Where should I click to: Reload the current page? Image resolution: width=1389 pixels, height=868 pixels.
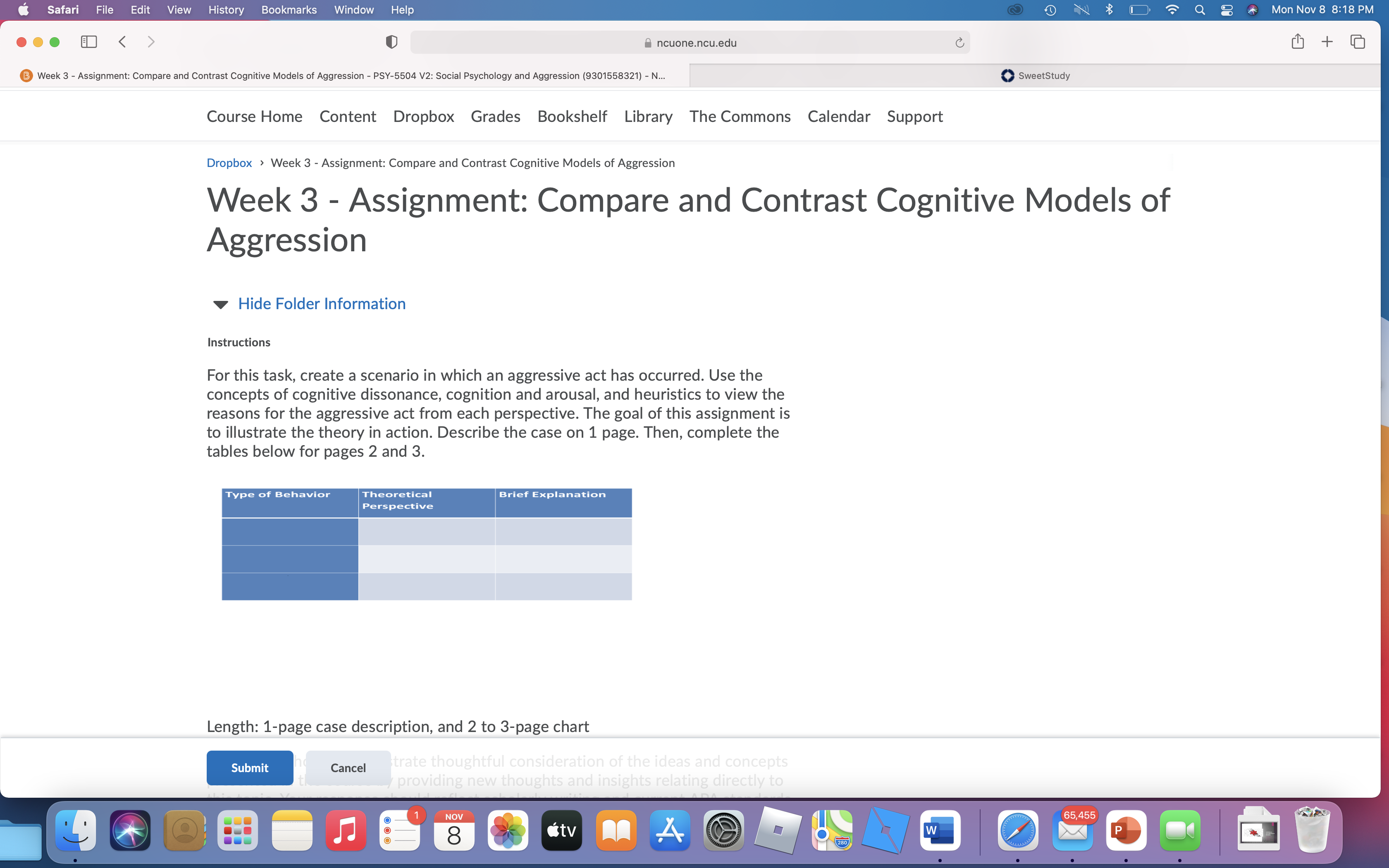click(x=959, y=43)
